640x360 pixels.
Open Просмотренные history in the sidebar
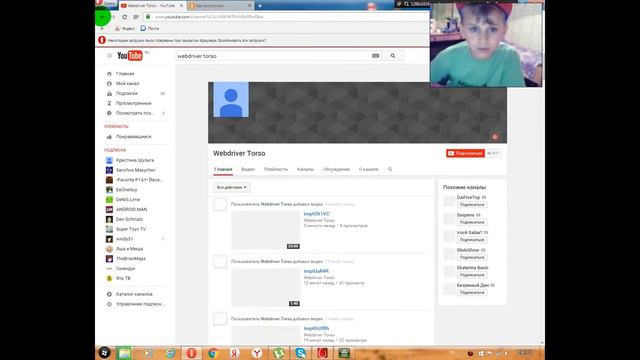click(x=133, y=103)
